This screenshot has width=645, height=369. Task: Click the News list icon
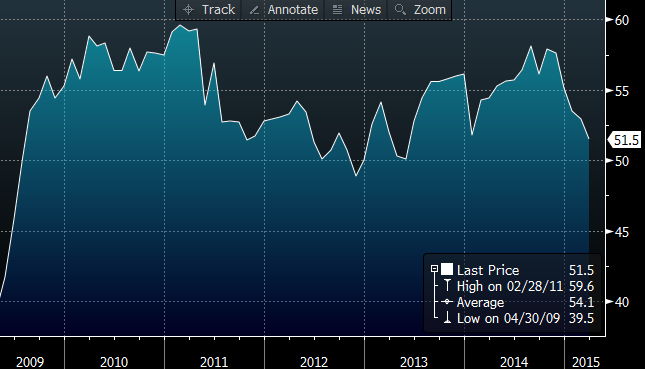pyautogui.click(x=337, y=9)
